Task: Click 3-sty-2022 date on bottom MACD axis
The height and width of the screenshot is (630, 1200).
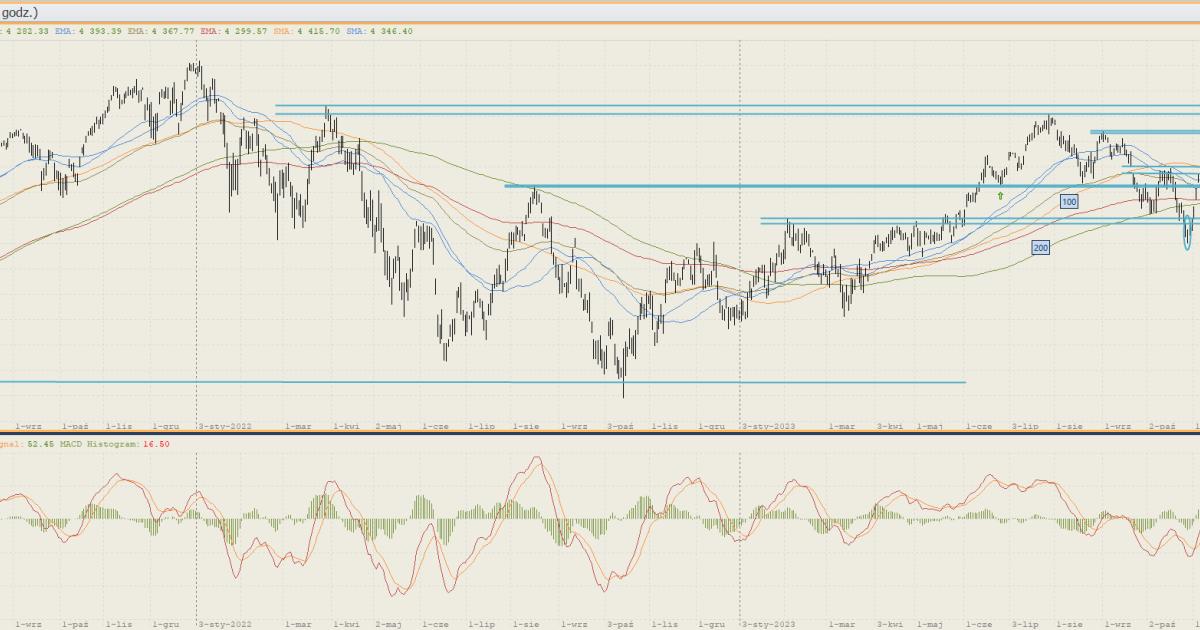Action: 224,623
